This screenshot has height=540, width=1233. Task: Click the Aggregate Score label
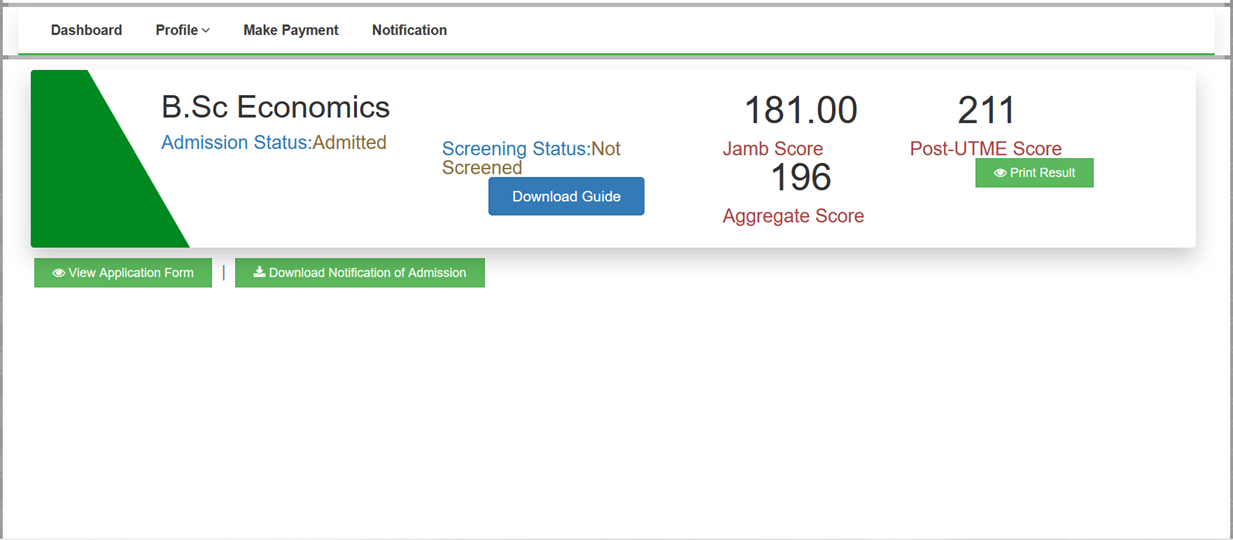click(793, 216)
